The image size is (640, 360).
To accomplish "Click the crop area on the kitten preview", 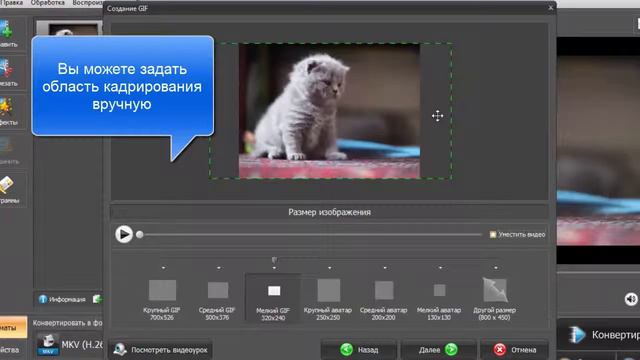I will tap(330, 111).
